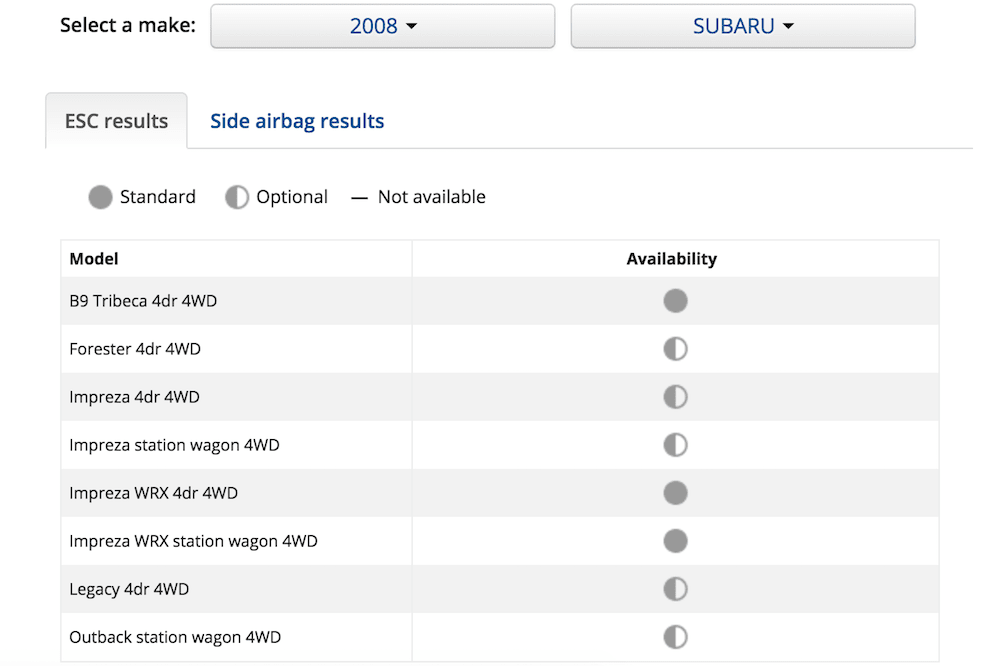
Task: Click the 'Select a make:' label
Action: (128, 25)
